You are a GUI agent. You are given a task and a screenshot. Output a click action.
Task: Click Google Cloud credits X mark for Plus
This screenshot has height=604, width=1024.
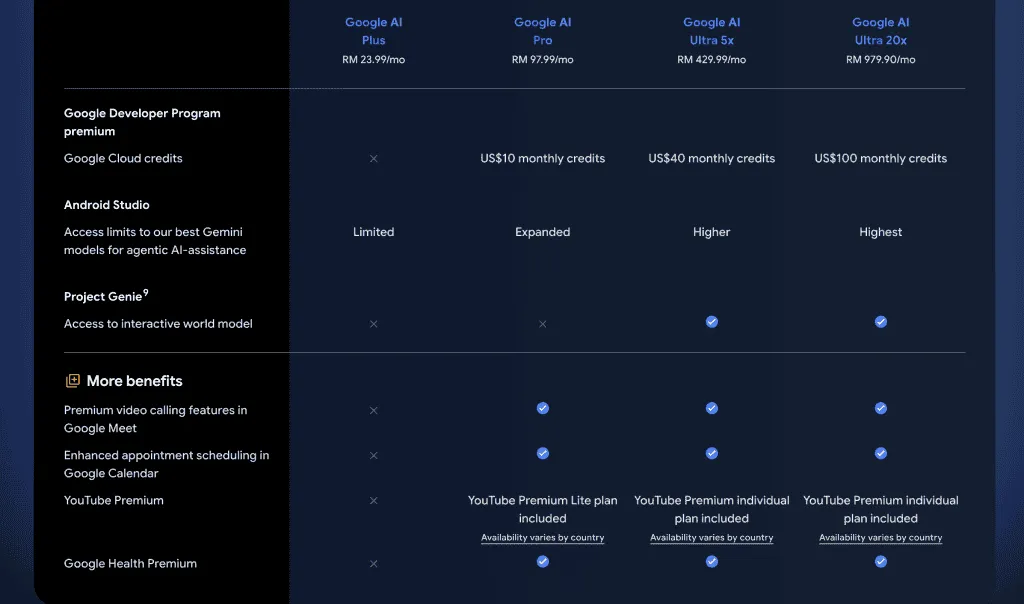pyautogui.click(x=374, y=159)
